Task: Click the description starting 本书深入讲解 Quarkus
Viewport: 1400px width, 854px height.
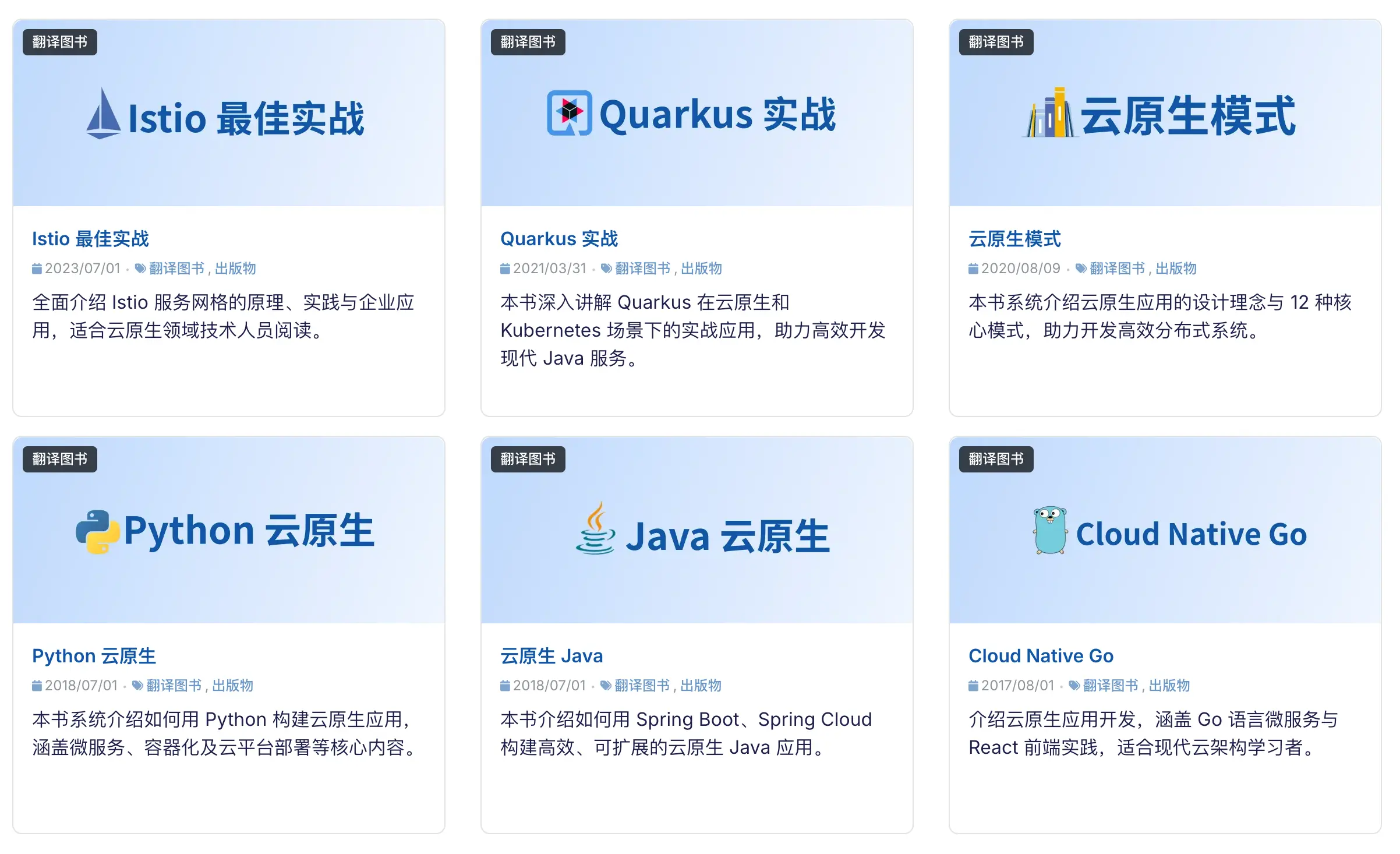Action: point(693,330)
